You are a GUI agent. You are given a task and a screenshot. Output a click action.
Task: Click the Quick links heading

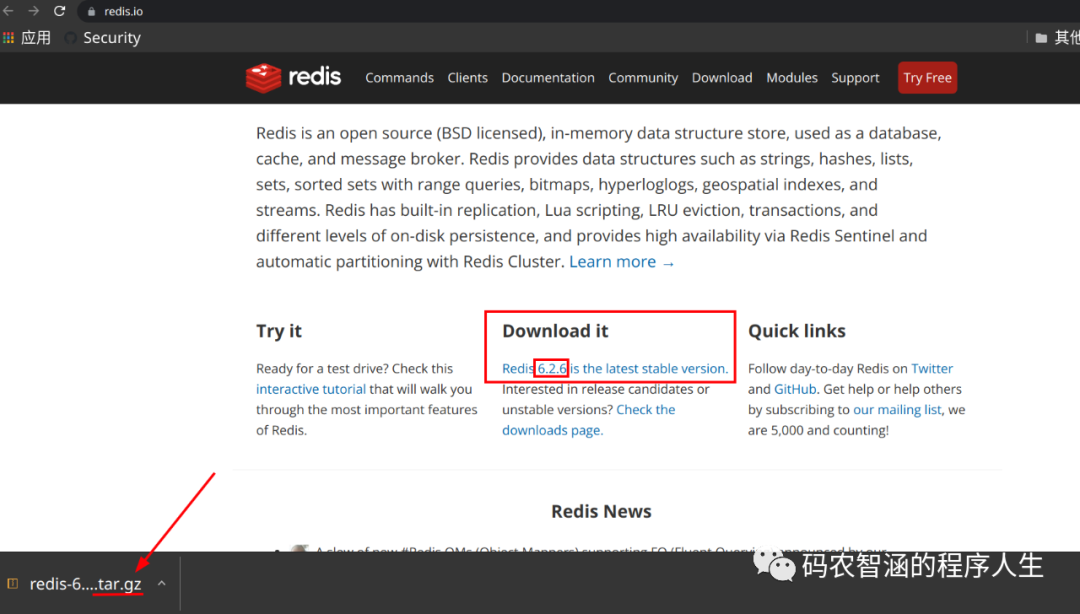[797, 331]
